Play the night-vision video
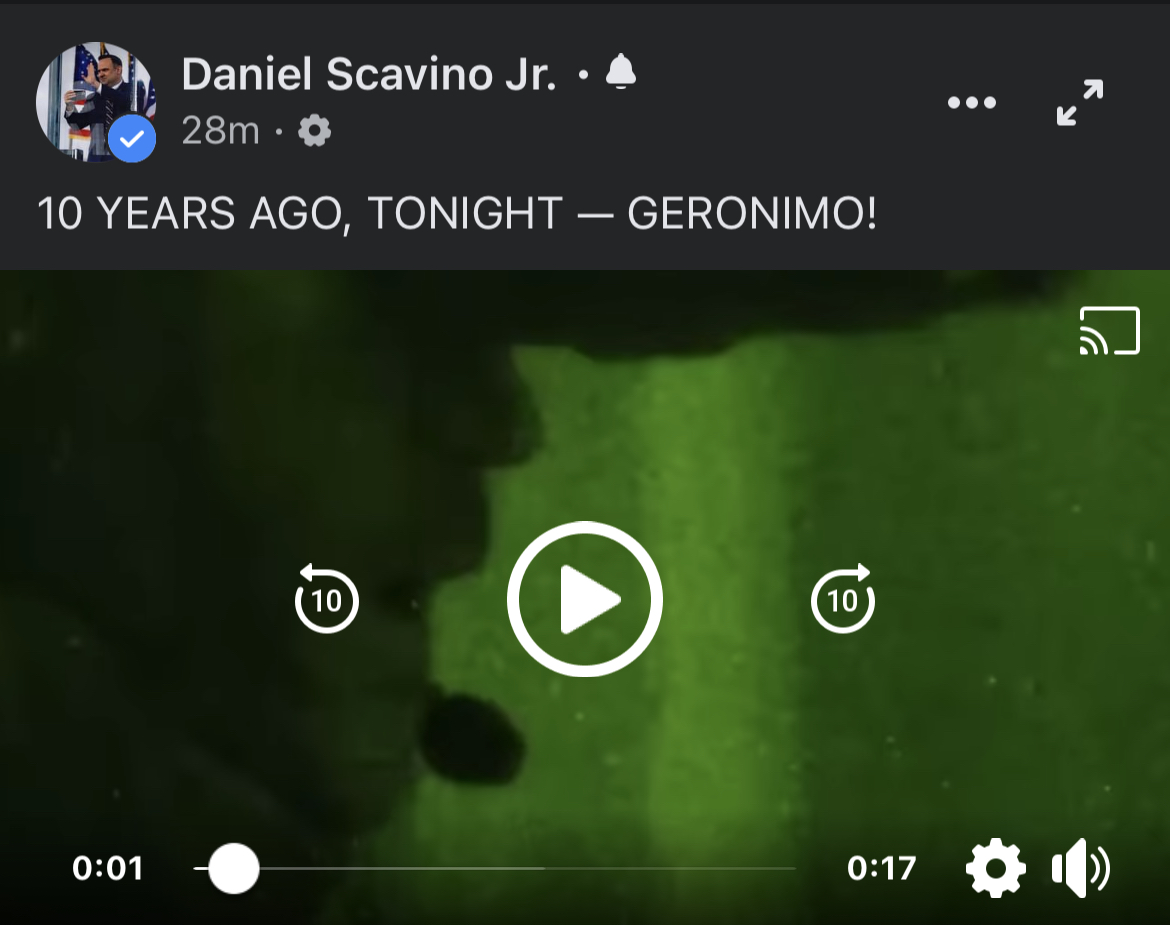Image resolution: width=1170 pixels, height=925 pixels. click(585, 599)
